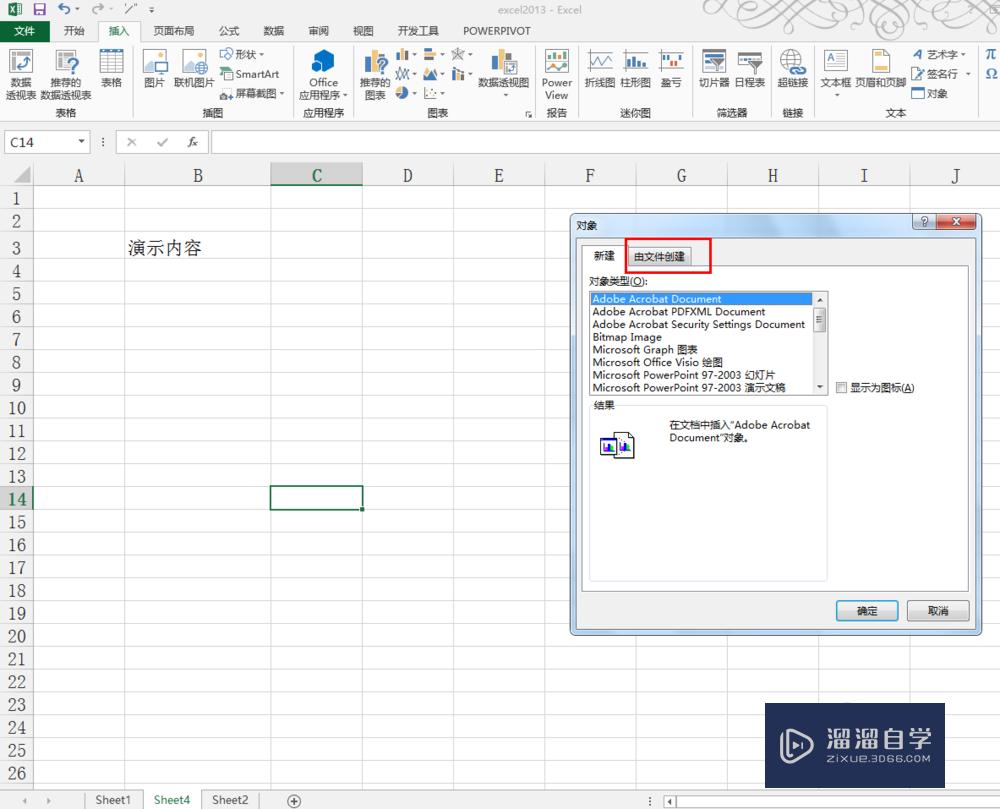The width and height of the screenshot is (1000, 809).
Task: Insert Line sparkline (折线图)
Action: (599, 68)
